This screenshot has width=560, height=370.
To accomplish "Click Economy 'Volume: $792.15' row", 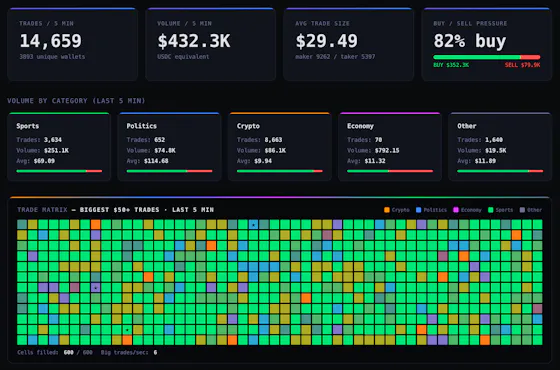I will point(373,150).
